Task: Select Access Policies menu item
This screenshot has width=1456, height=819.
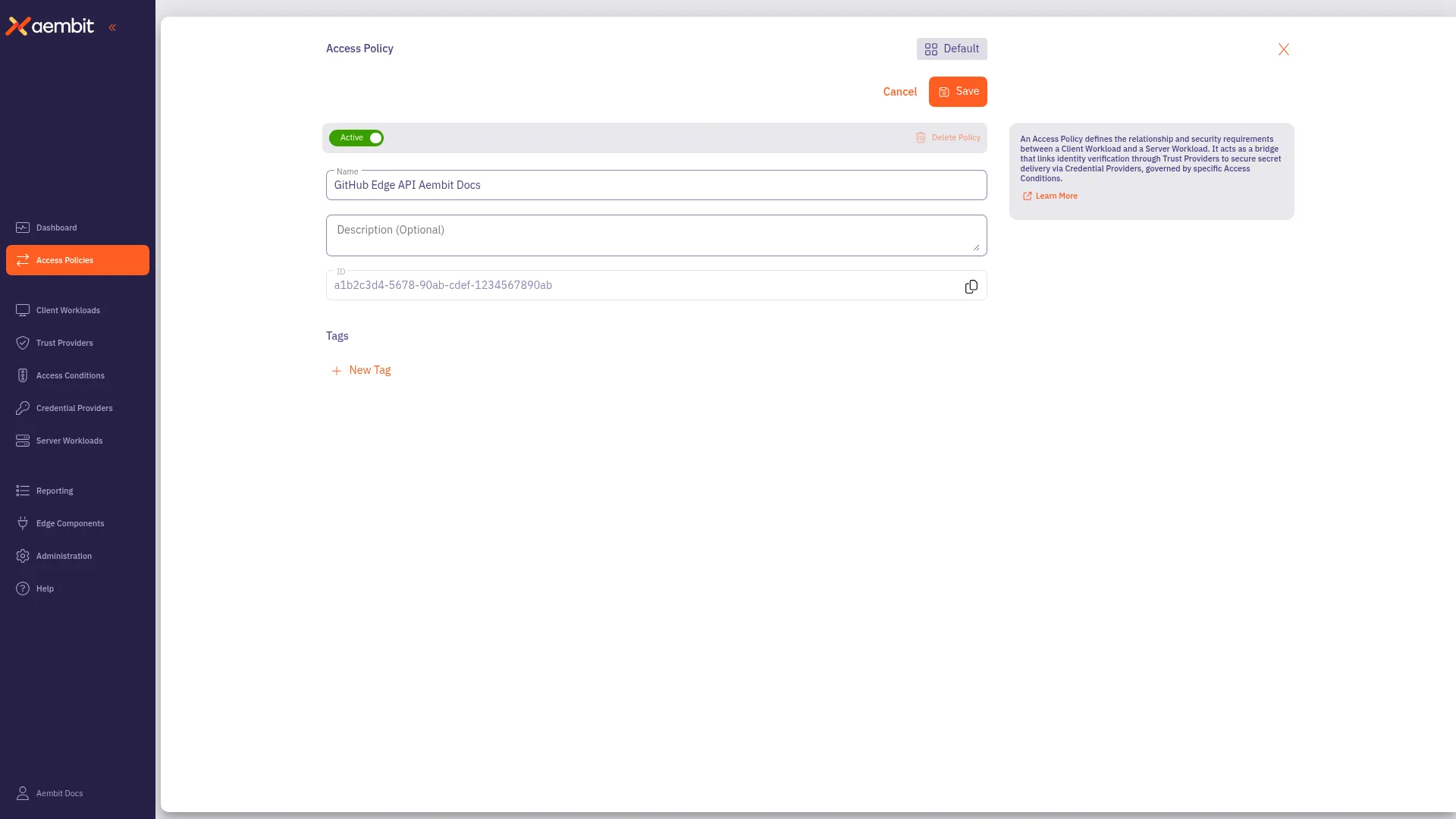Action: coord(77,260)
